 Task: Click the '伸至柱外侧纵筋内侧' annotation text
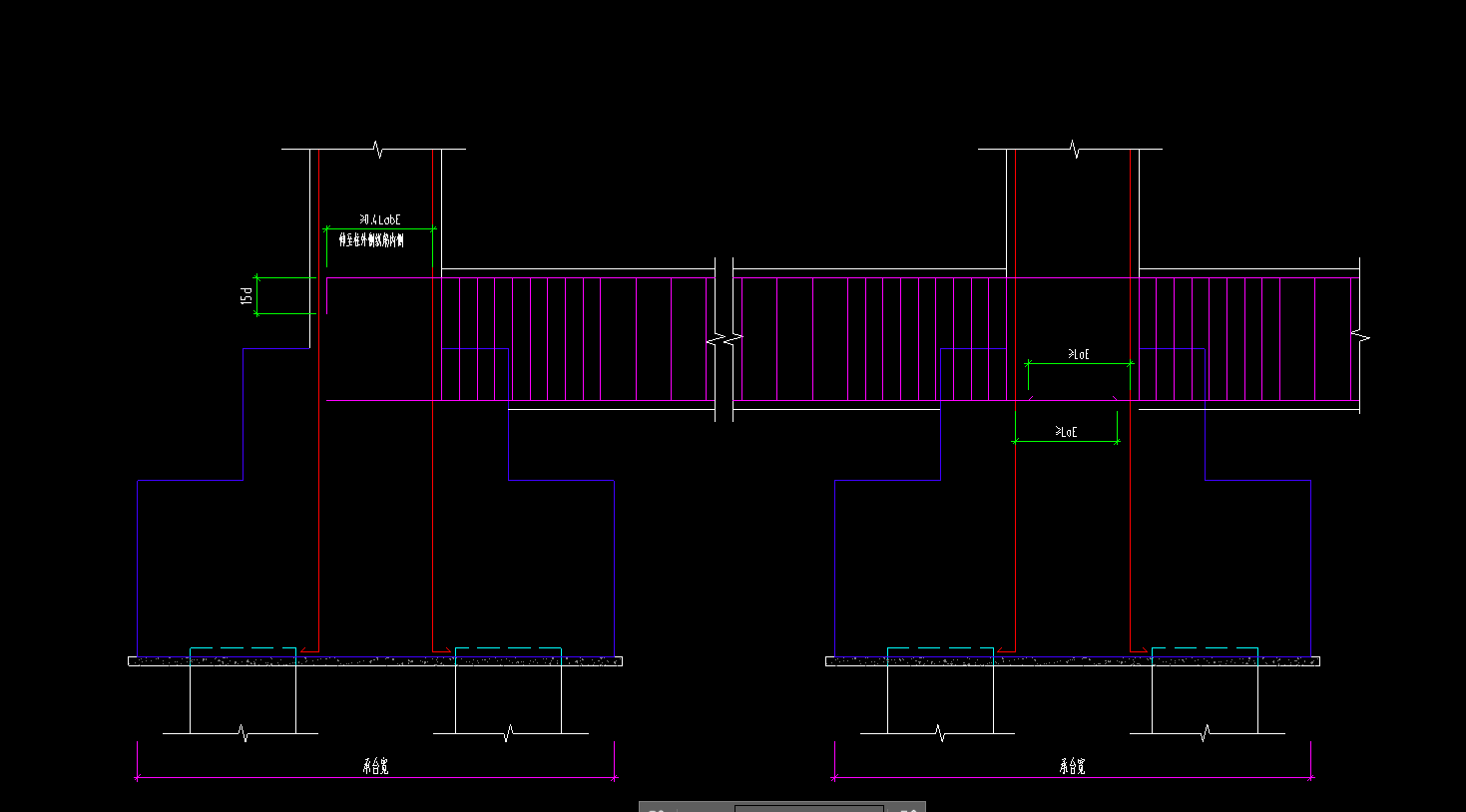click(x=371, y=240)
